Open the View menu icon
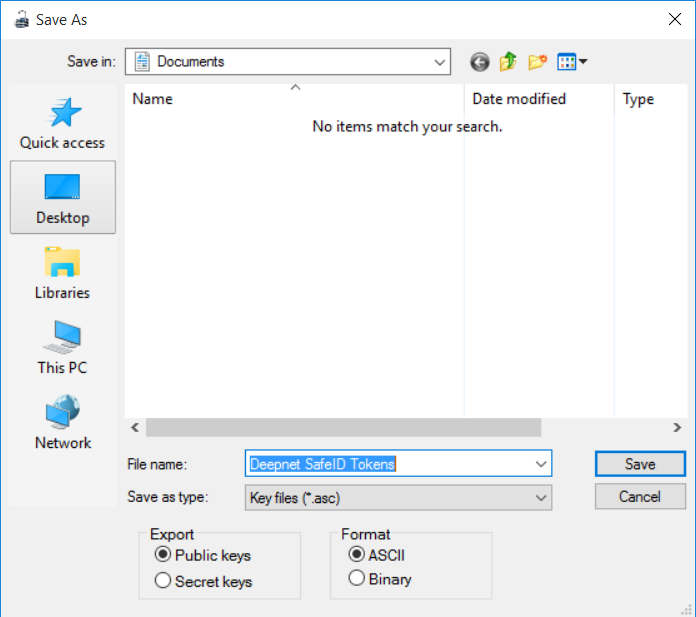The height and width of the screenshot is (617, 696). [x=572, y=62]
